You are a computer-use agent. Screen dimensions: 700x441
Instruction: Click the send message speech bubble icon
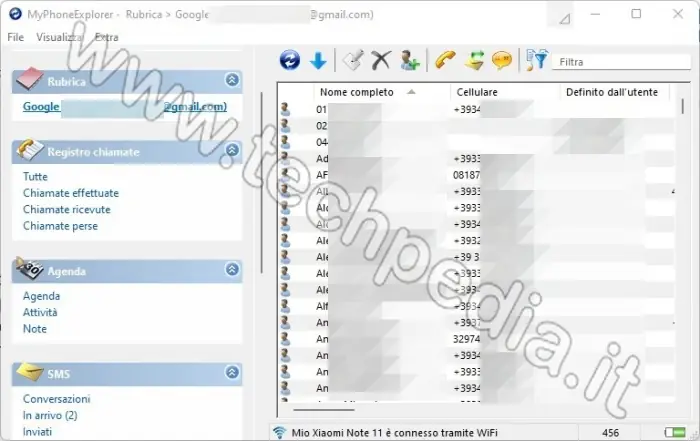pyautogui.click(x=502, y=60)
